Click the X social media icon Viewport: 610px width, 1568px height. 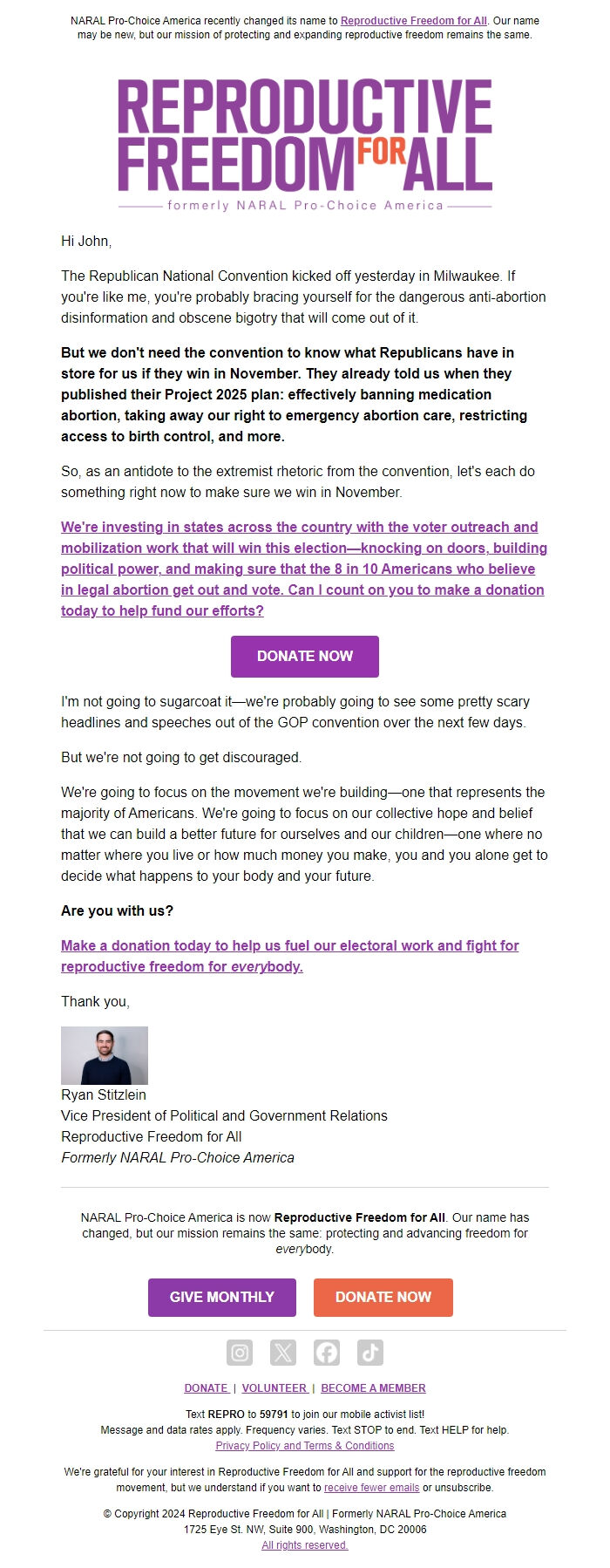click(282, 1353)
